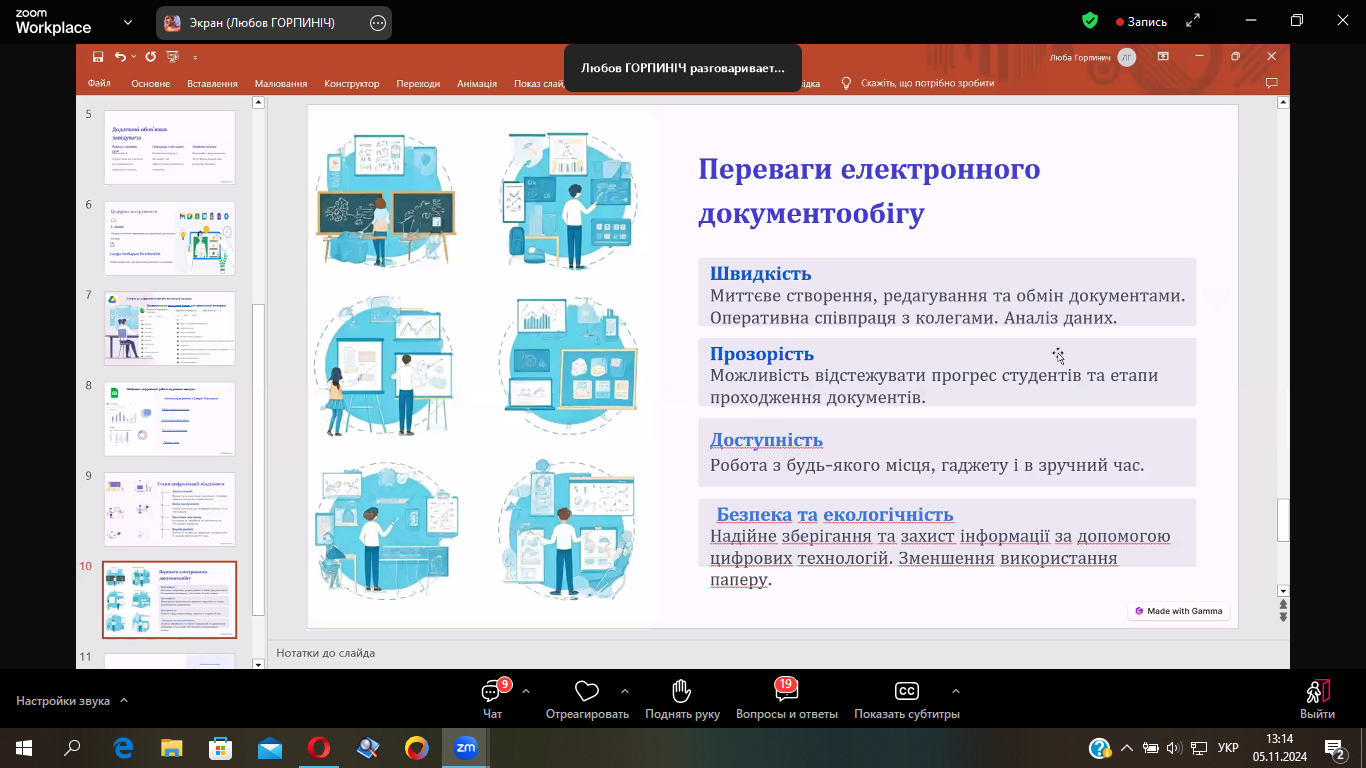Click 'Скажіть, що потрібно зробити' search field
The image size is (1366, 768).
(x=927, y=84)
